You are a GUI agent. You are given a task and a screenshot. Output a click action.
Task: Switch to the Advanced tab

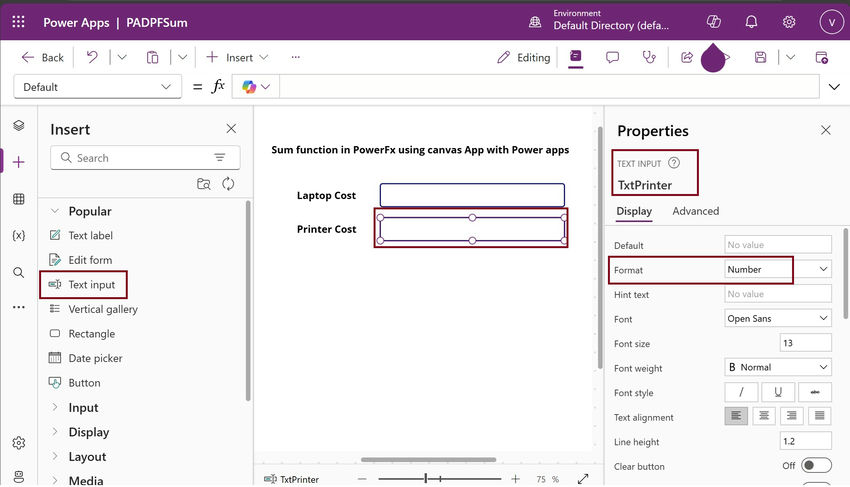[696, 211]
